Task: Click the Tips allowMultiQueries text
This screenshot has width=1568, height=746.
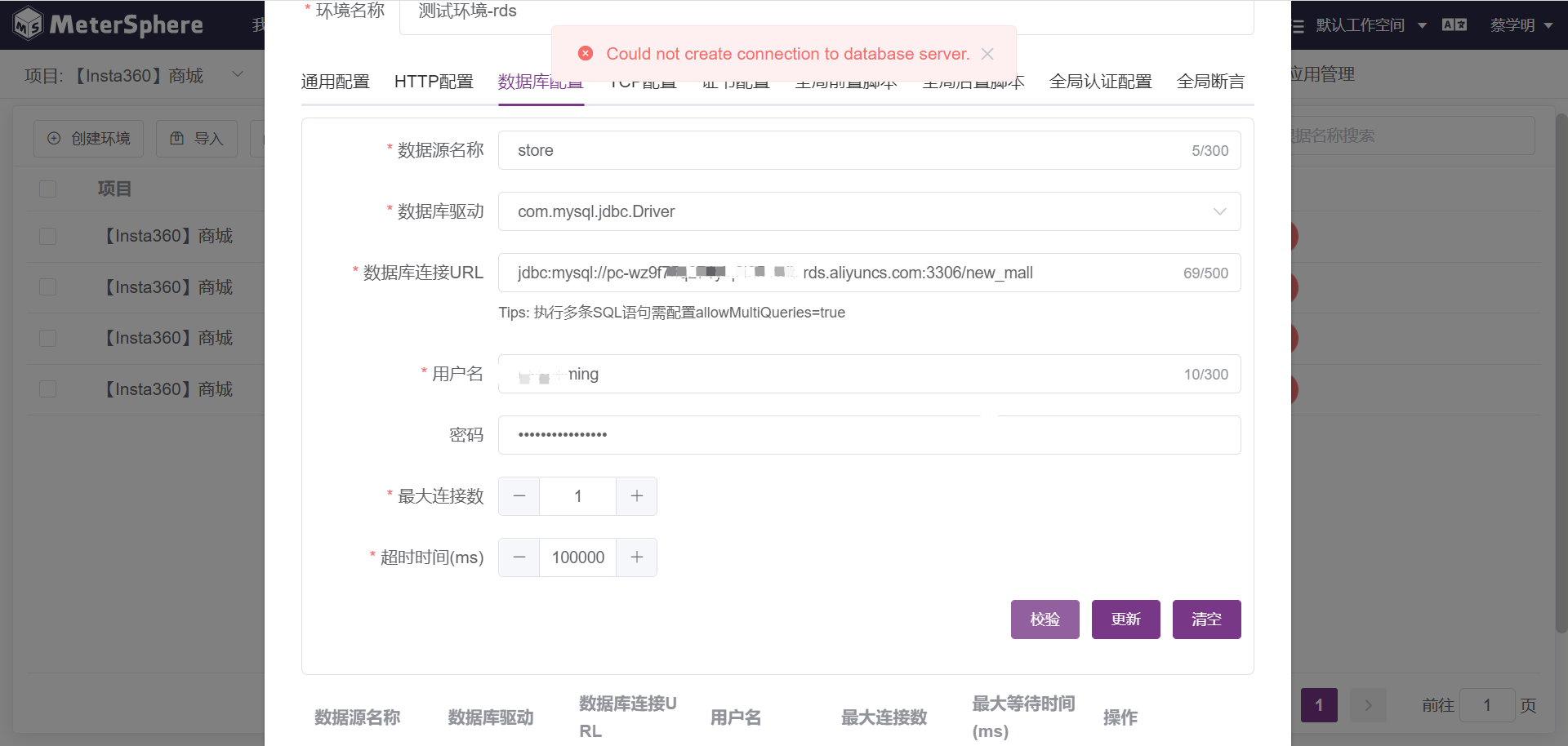Action: click(x=672, y=313)
